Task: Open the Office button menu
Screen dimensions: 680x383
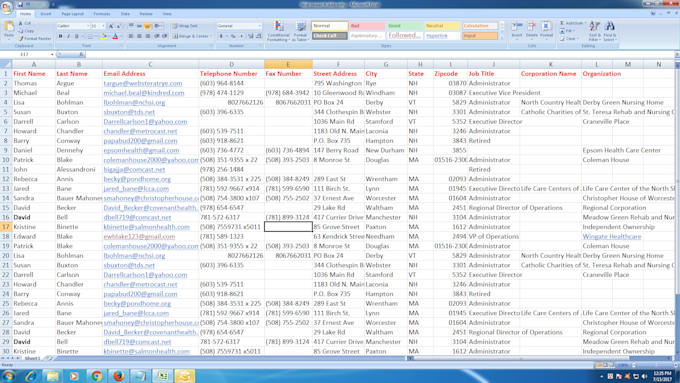Action: [7, 7]
